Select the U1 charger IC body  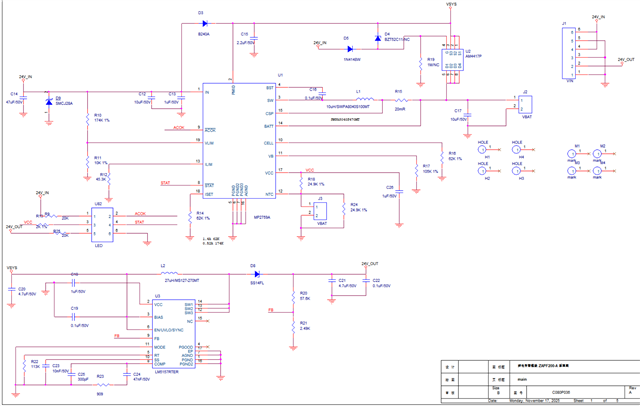(x=239, y=141)
